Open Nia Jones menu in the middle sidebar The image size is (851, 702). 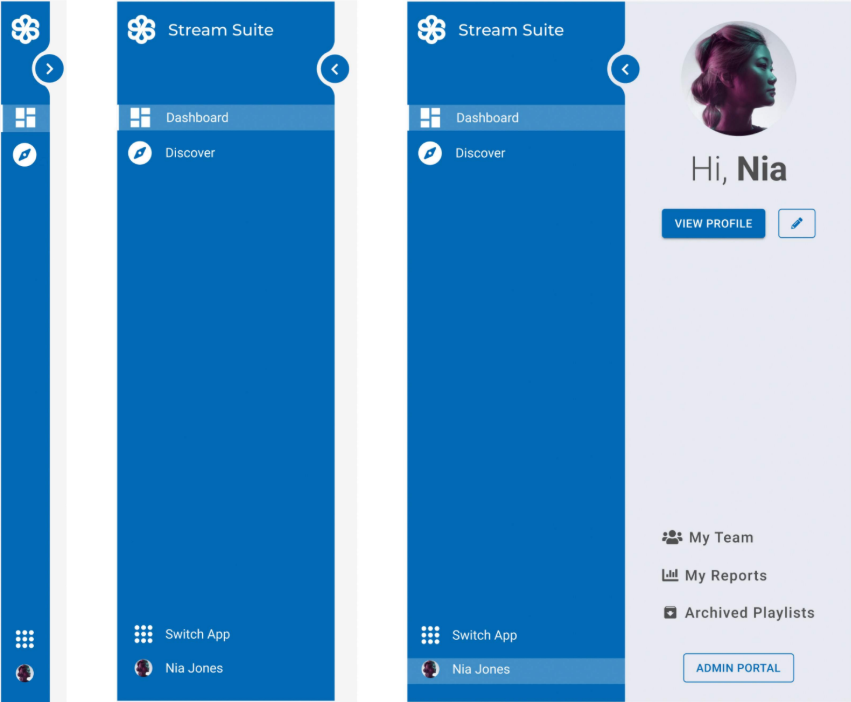pos(193,668)
